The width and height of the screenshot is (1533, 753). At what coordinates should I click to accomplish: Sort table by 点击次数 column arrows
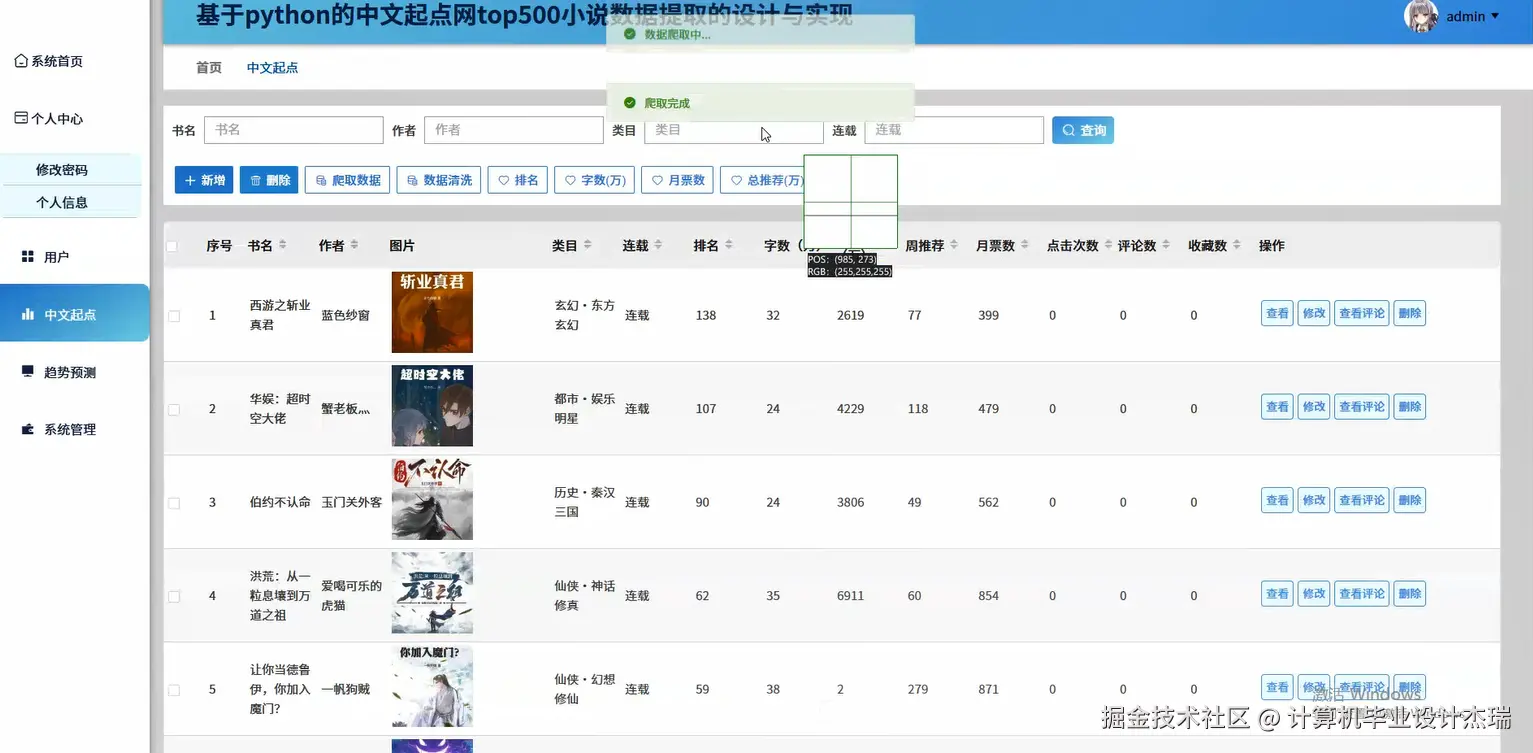pyautogui.click(x=1109, y=245)
